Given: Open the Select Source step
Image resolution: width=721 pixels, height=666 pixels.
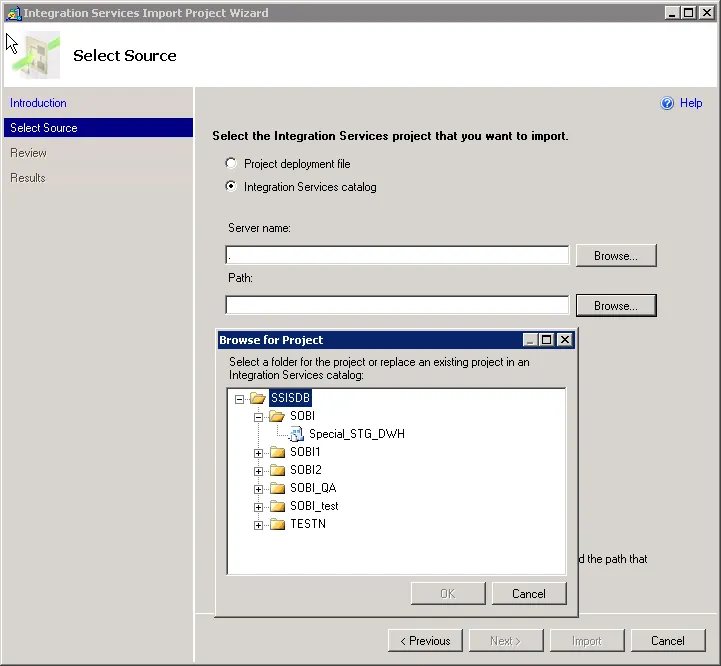Looking at the screenshot, I should (x=98, y=128).
